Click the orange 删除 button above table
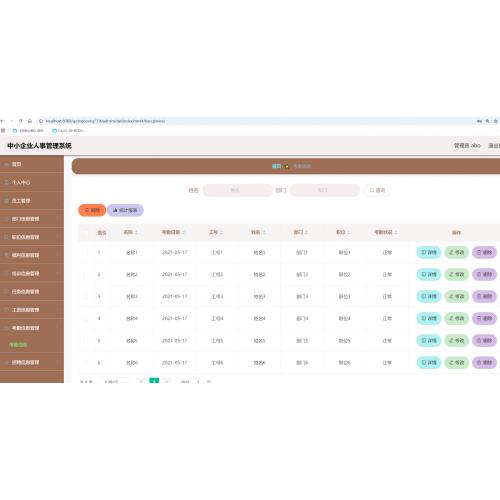 (x=92, y=210)
